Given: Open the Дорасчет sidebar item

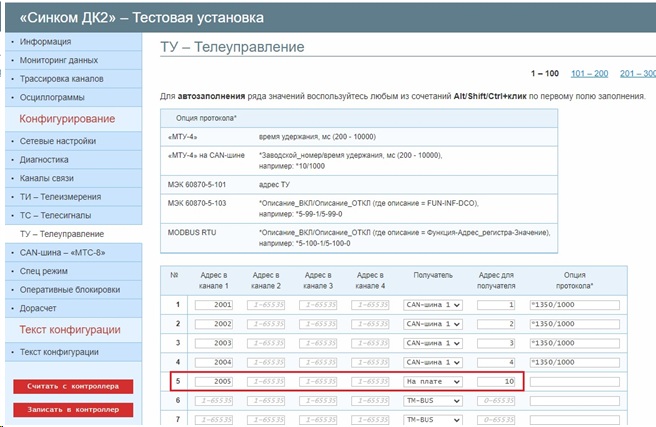Looking at the screenshot, I should pyautogui.click(x=40, y=306).
